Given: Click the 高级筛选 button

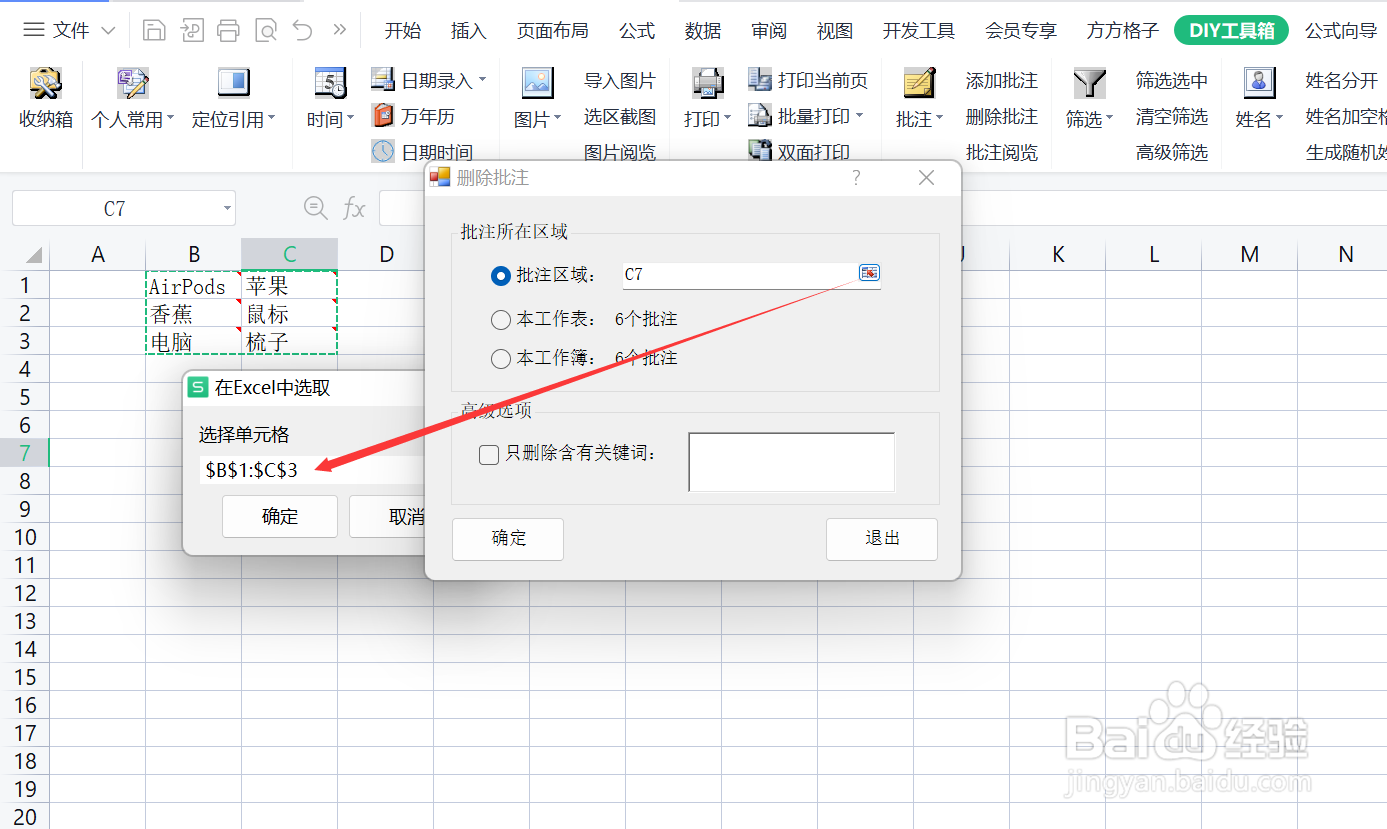Looking at the screenshot, I should point(1172,152).
